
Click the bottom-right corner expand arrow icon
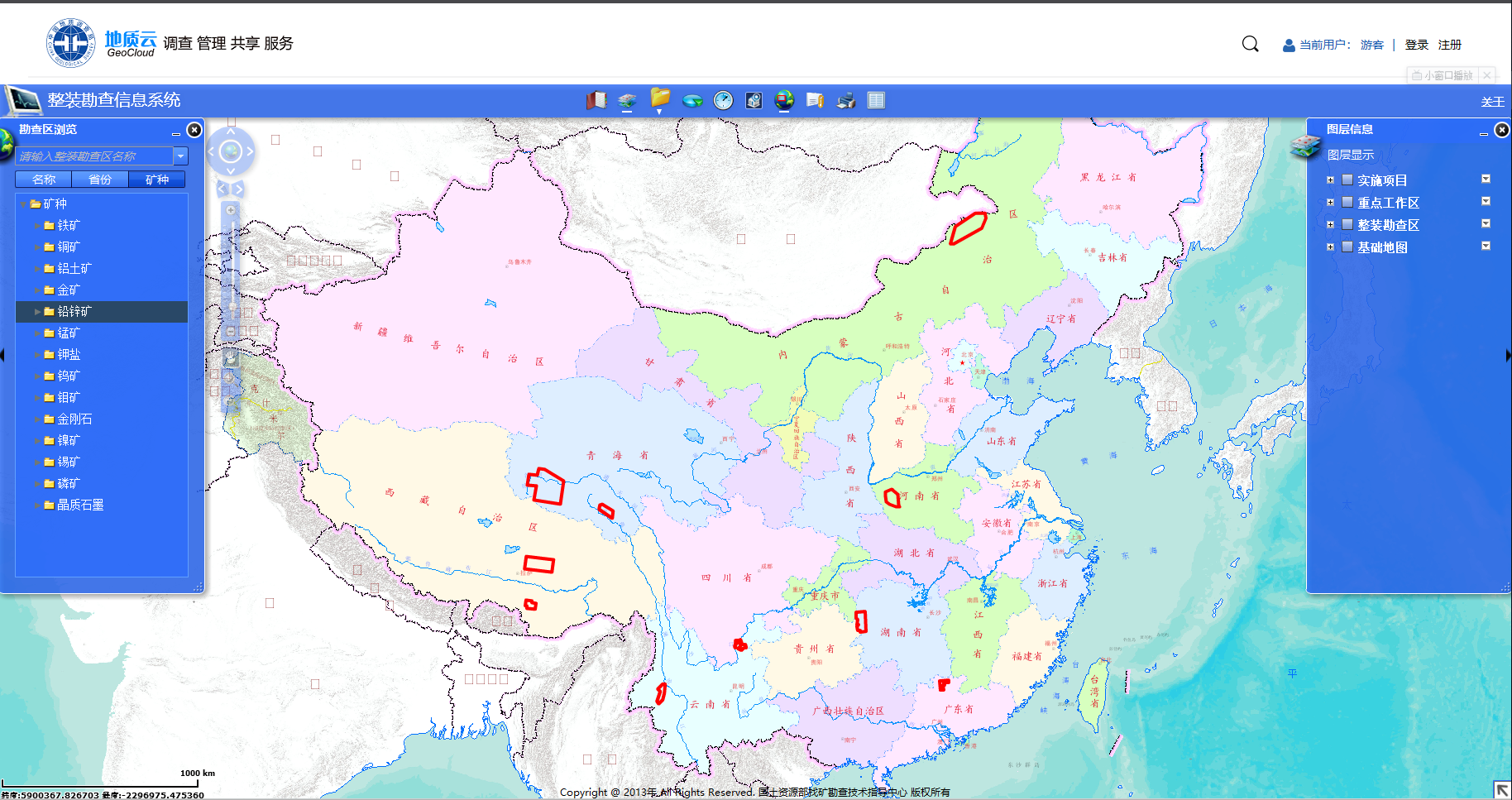(1501, 789)
